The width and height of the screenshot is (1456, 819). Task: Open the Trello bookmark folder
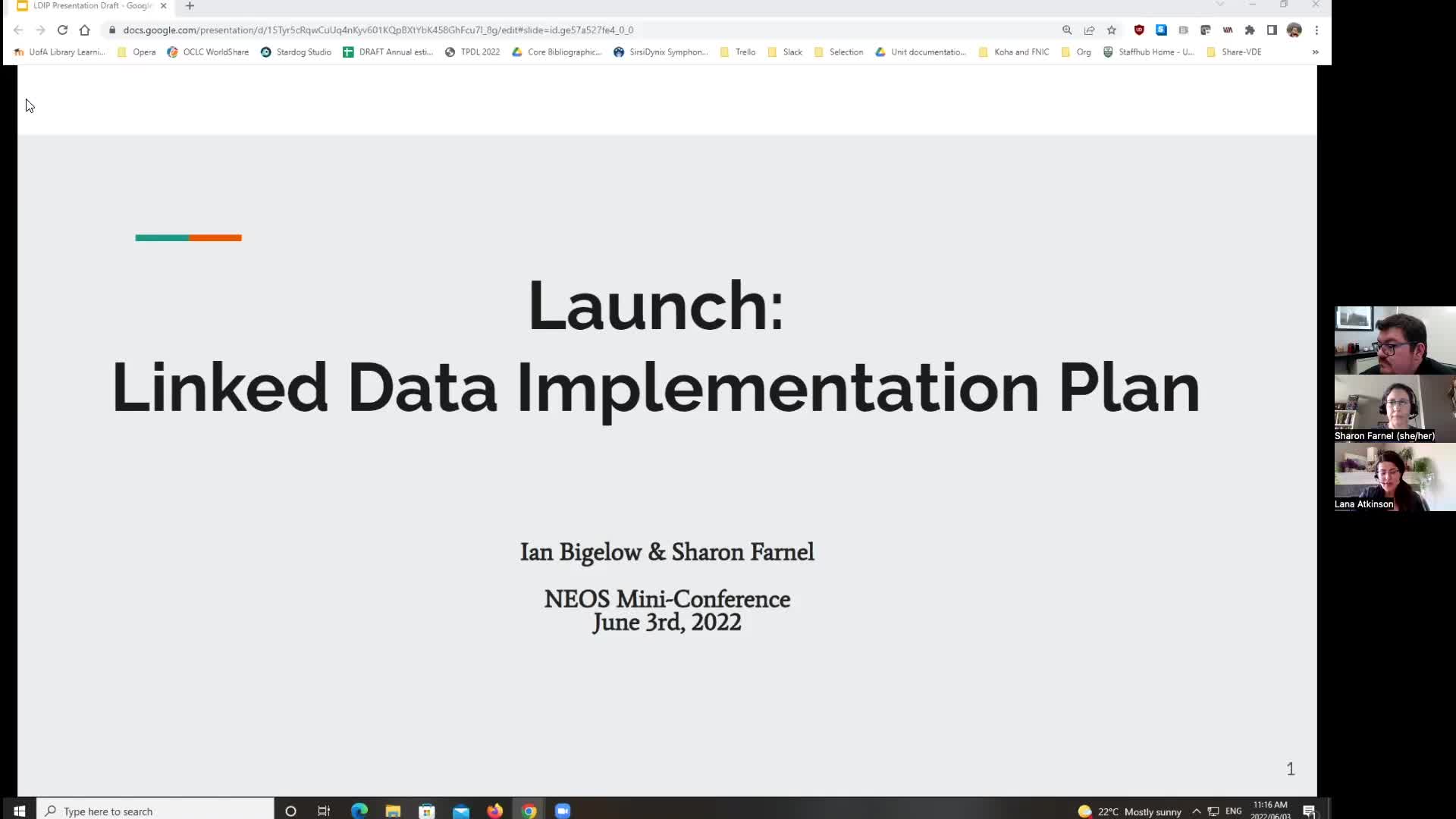pyautogui.click(x=738, y=52)
